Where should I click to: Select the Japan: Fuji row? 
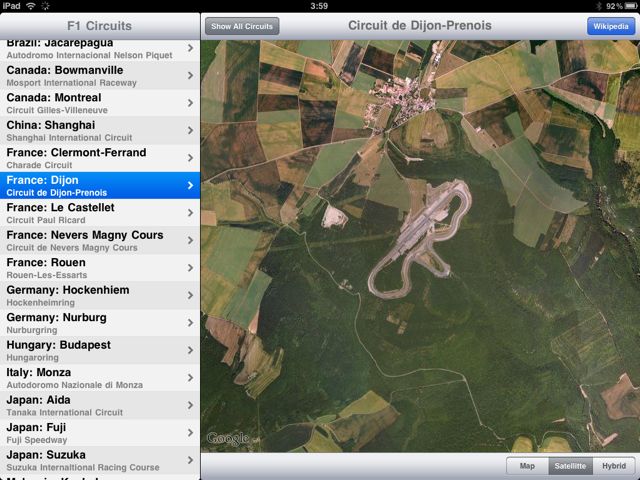[100, 433]
